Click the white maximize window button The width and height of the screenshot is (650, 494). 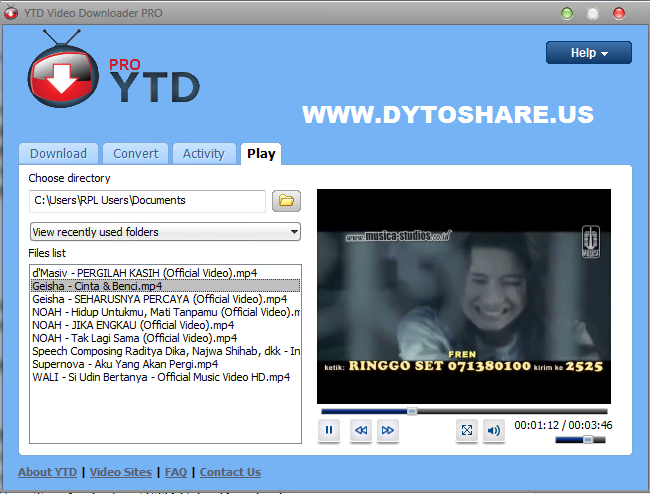[x=593, y=13]
